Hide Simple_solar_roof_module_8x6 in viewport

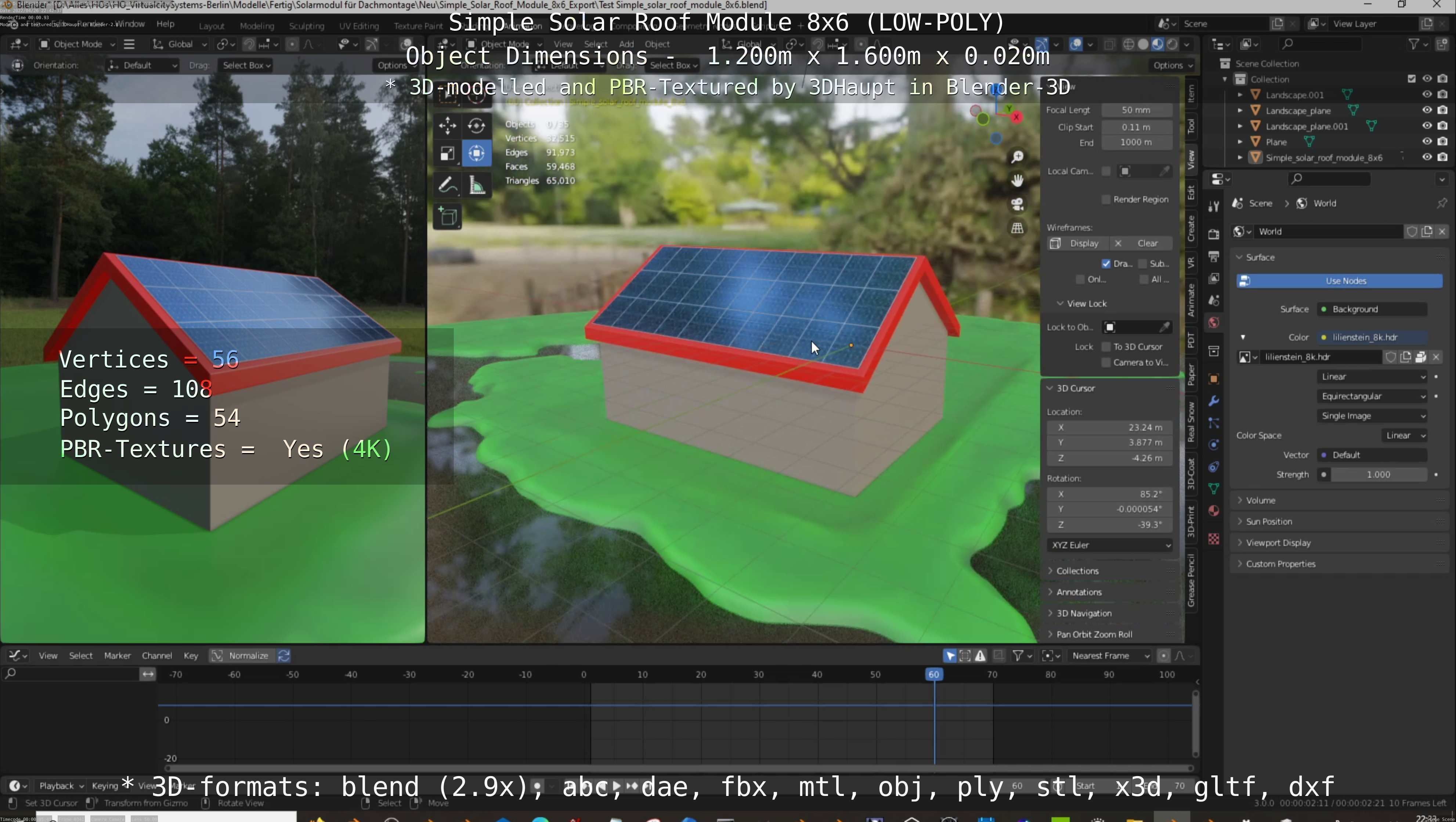point(1427,157)
